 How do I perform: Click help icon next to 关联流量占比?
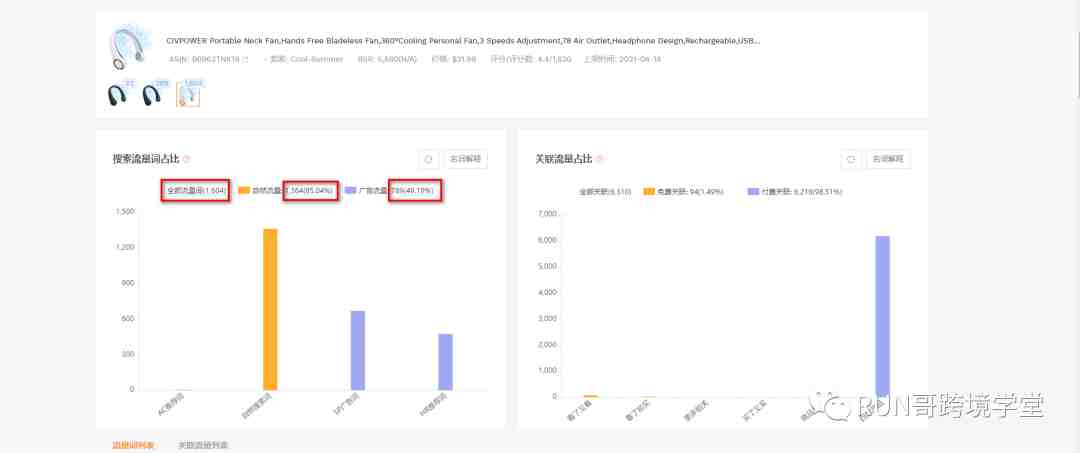pyautogui.click(x=600, y=159)
